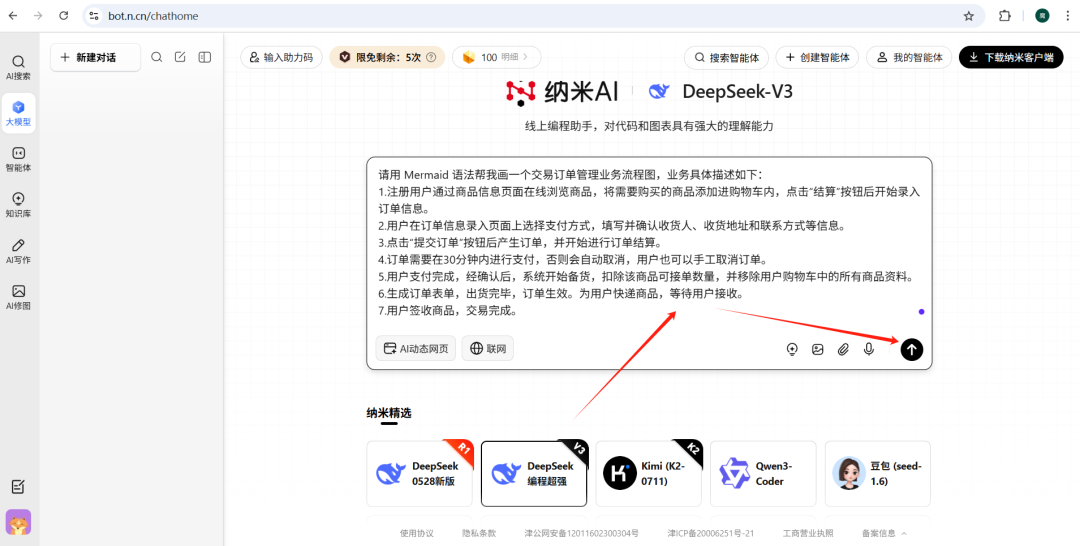
Task: Click the image upload icon
Action: coord(818,349)
